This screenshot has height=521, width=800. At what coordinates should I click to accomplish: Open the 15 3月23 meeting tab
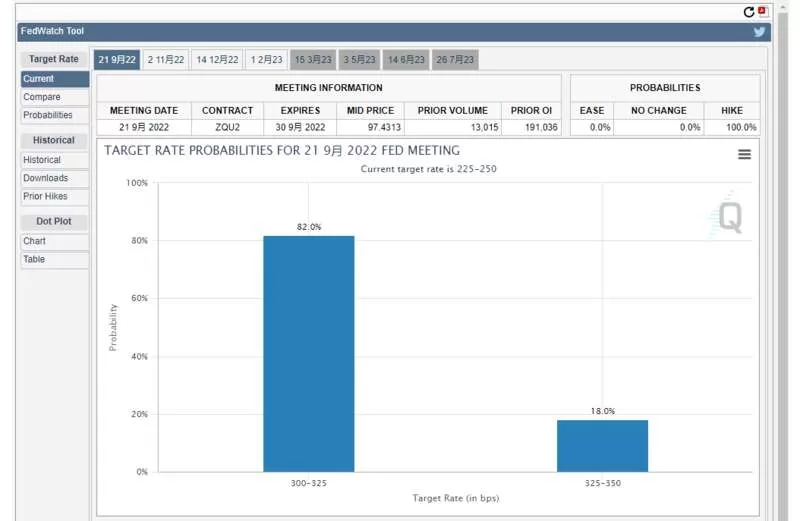[x=313, y=60]
